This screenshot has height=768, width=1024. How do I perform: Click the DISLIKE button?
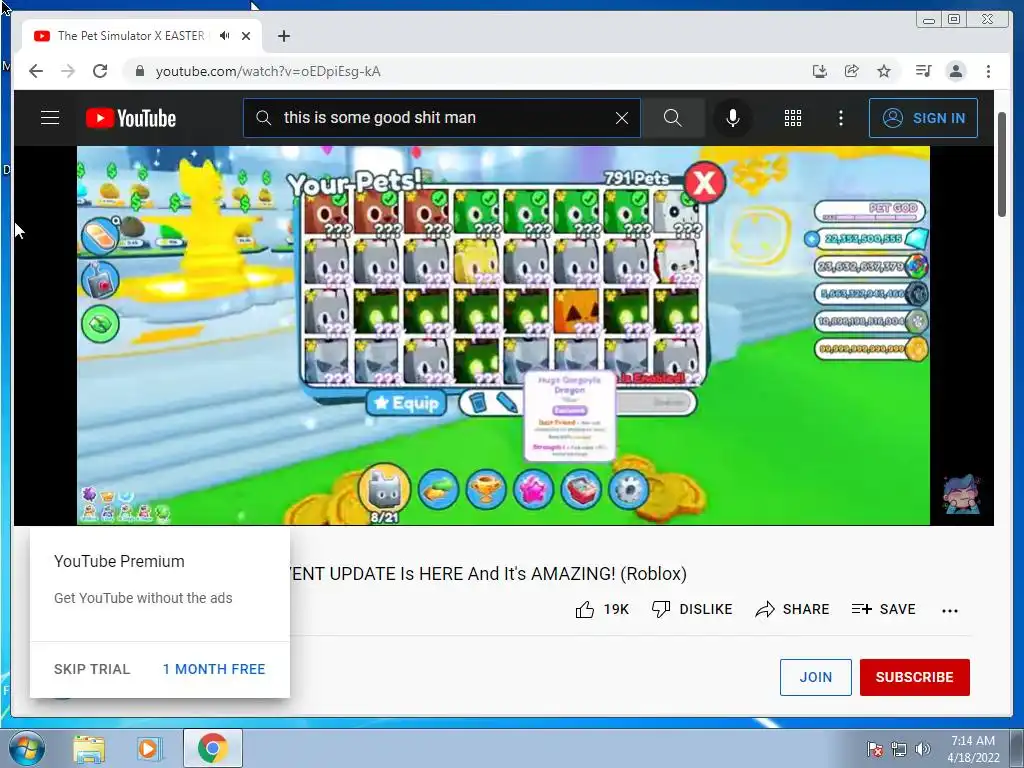click(x=692, y=609)
